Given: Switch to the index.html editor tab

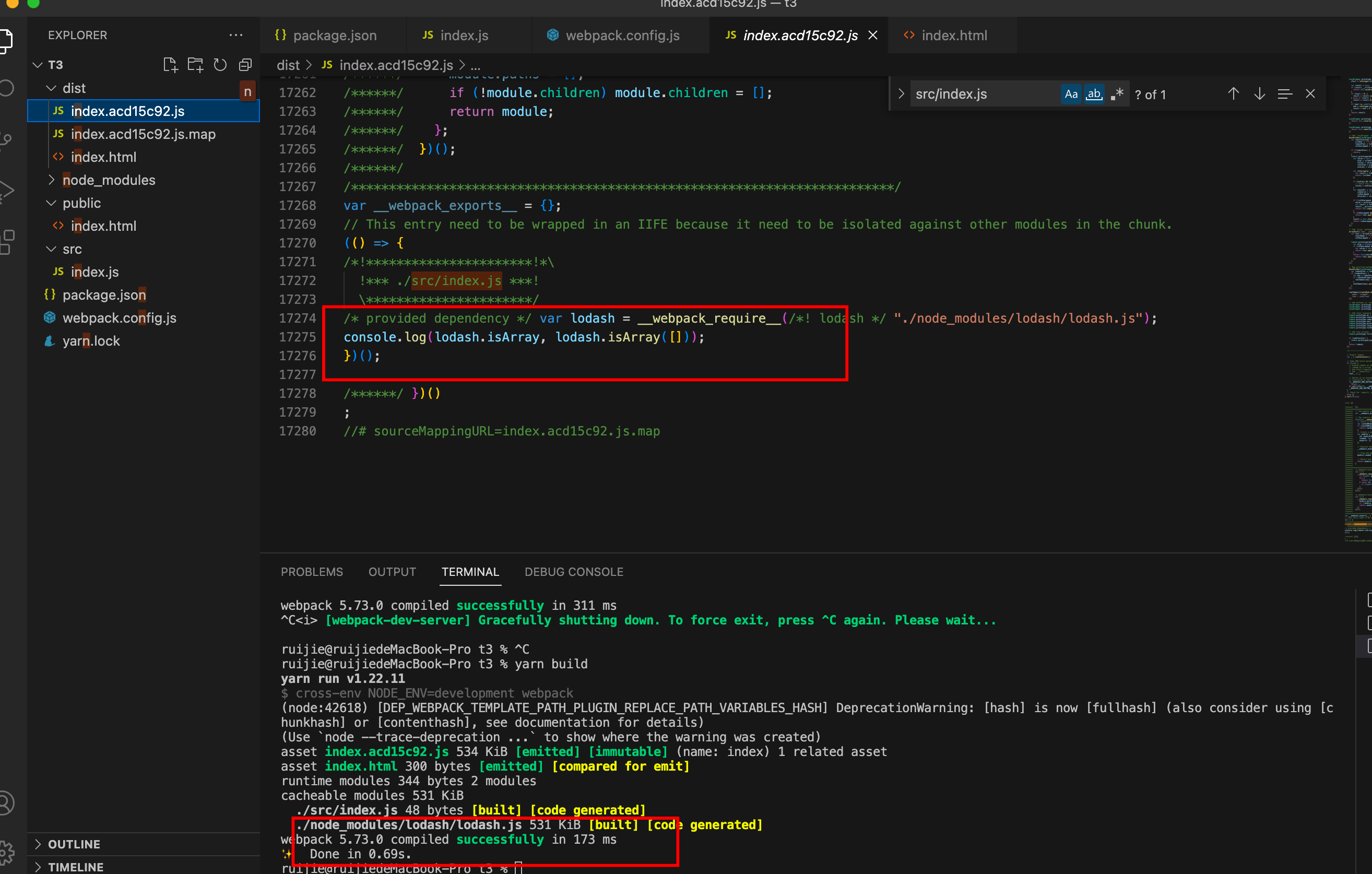Looking at the screenshot, I should tap(952, 36).
